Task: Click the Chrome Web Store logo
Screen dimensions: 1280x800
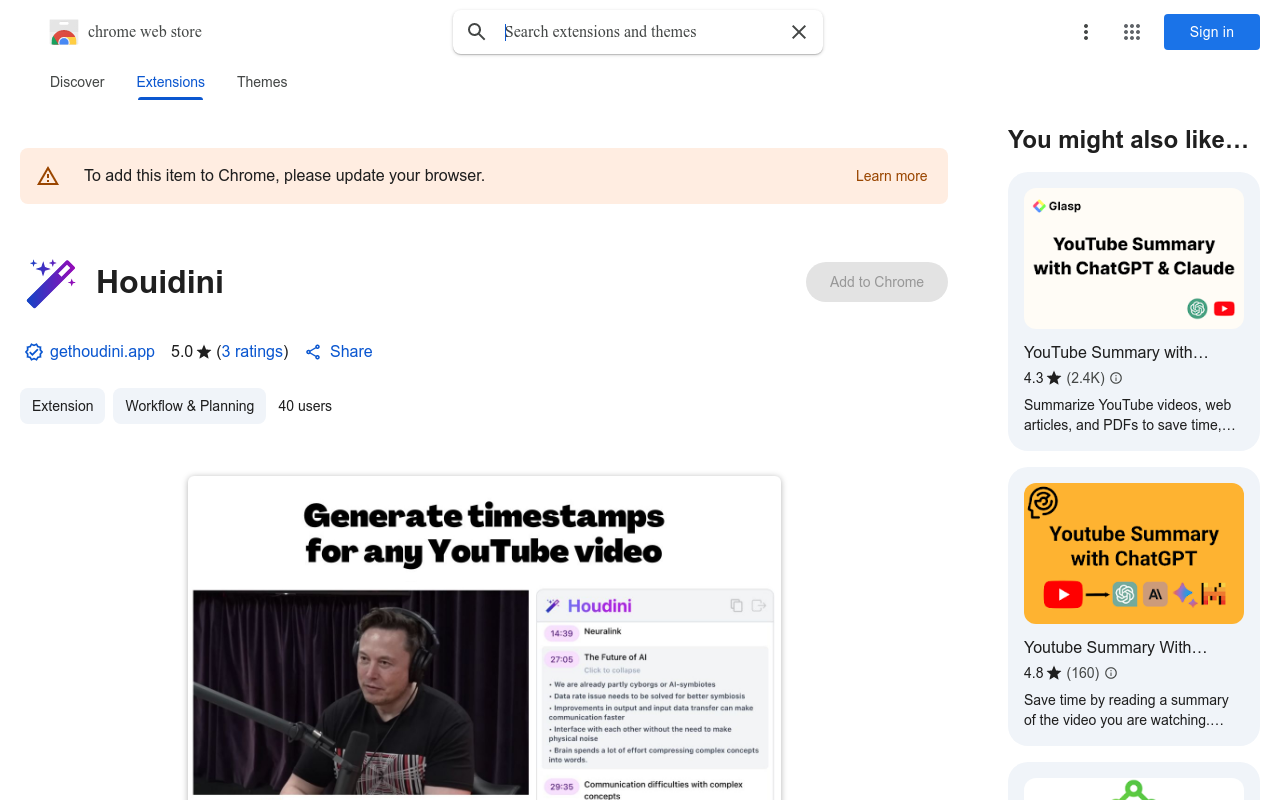Action: pyautogui.click(x=64, y=32)
